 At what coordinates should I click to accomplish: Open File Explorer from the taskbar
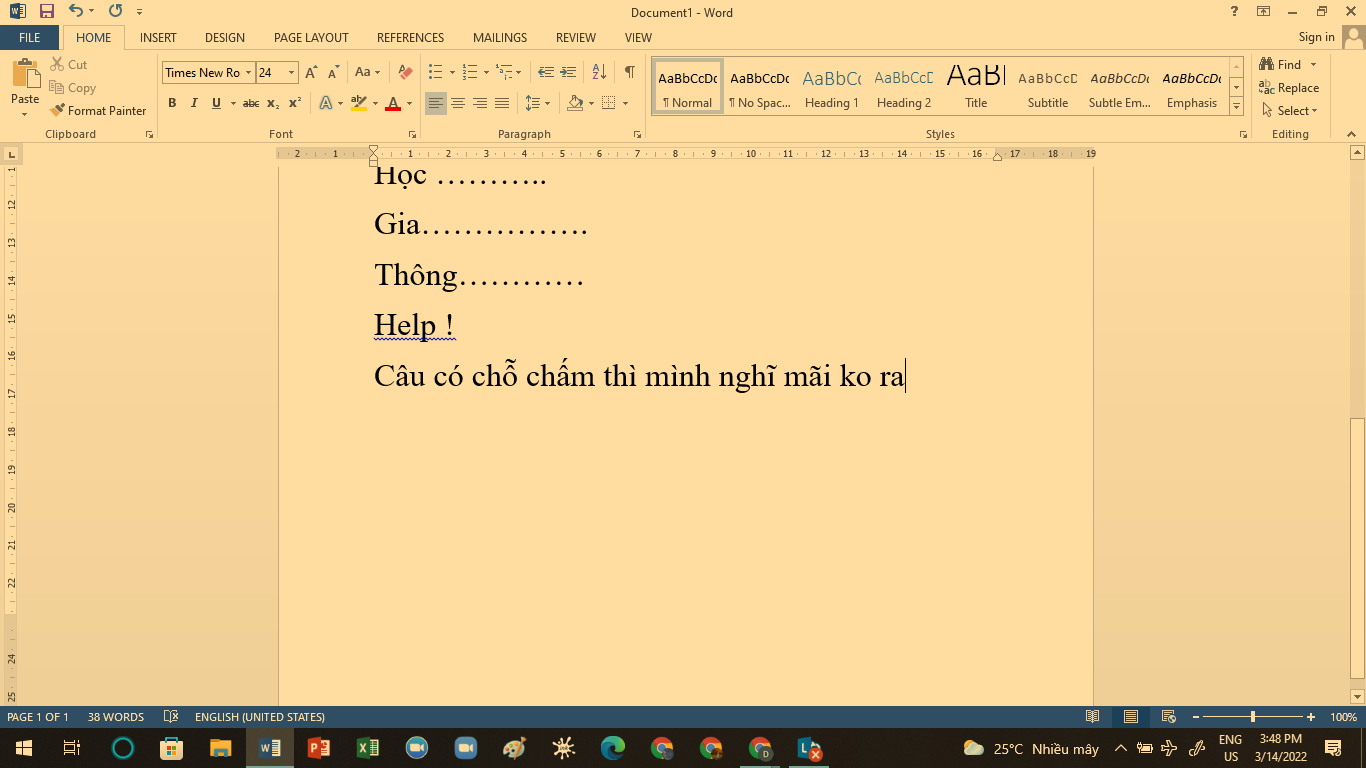pyautogui.click(x=221, y=748)
